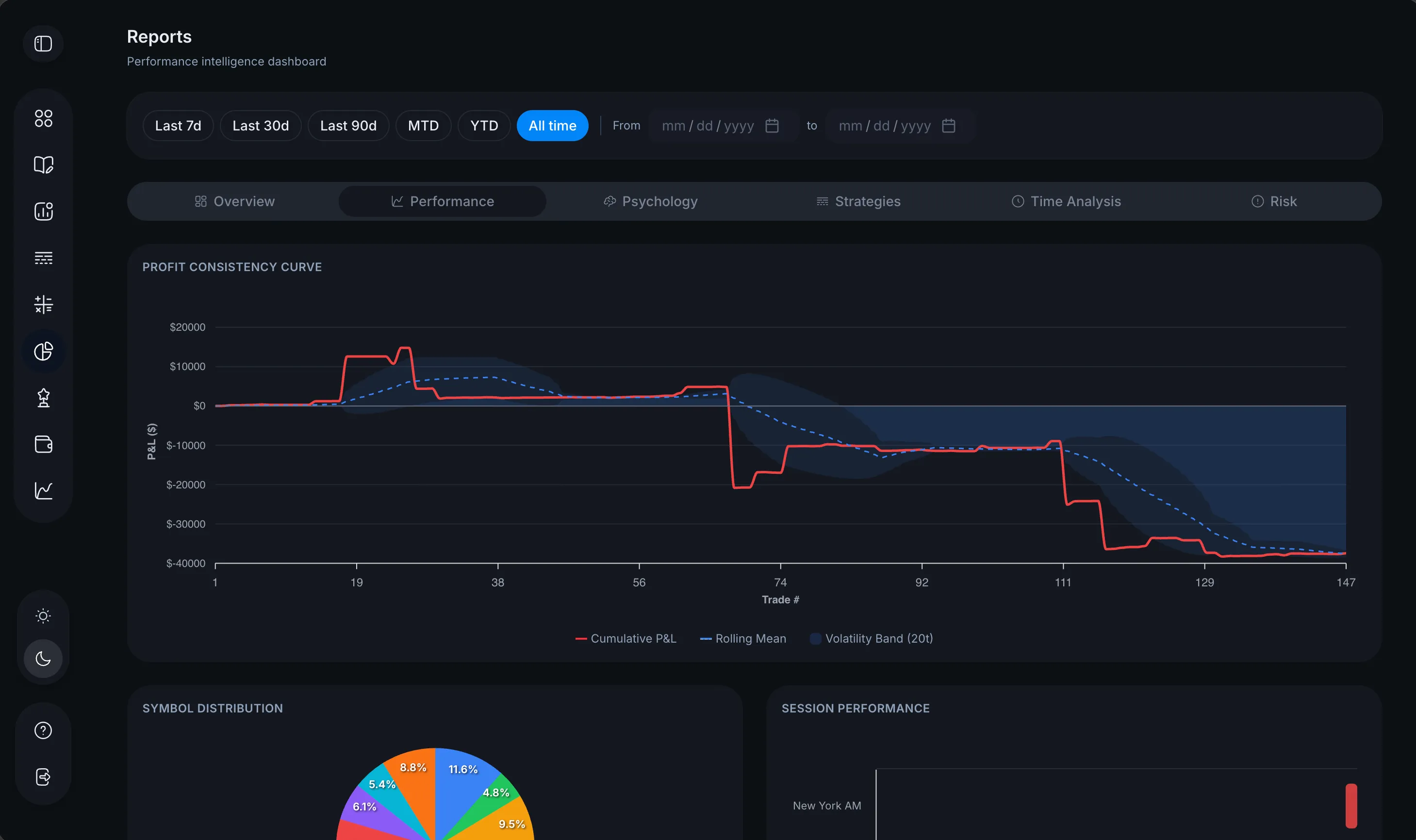Viewport: 1416px width, 840px height.
Task: Toggle Cumulative P&L legend item
Action: [x=626, y=639]
